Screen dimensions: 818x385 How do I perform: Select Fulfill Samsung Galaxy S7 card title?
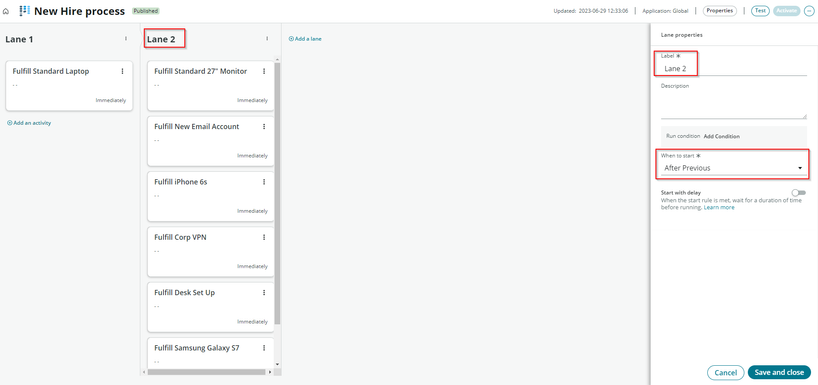click(x=197, y=348)
